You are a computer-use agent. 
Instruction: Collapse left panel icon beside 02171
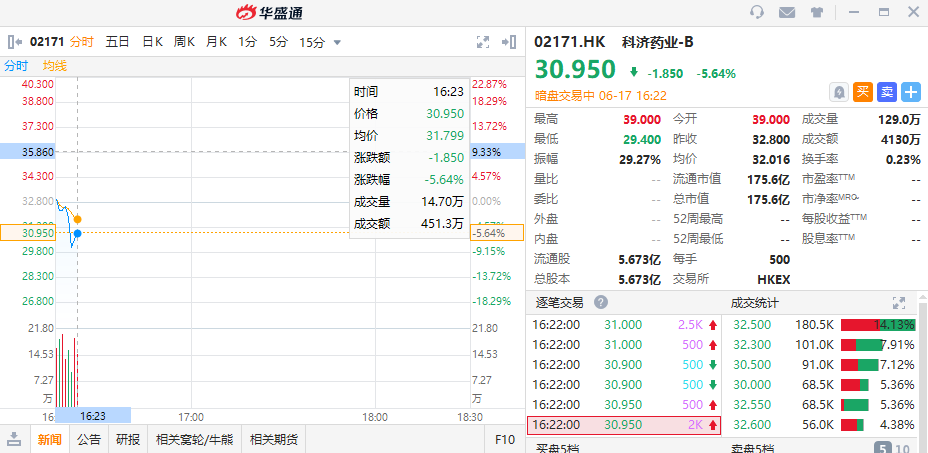point(15,42)
